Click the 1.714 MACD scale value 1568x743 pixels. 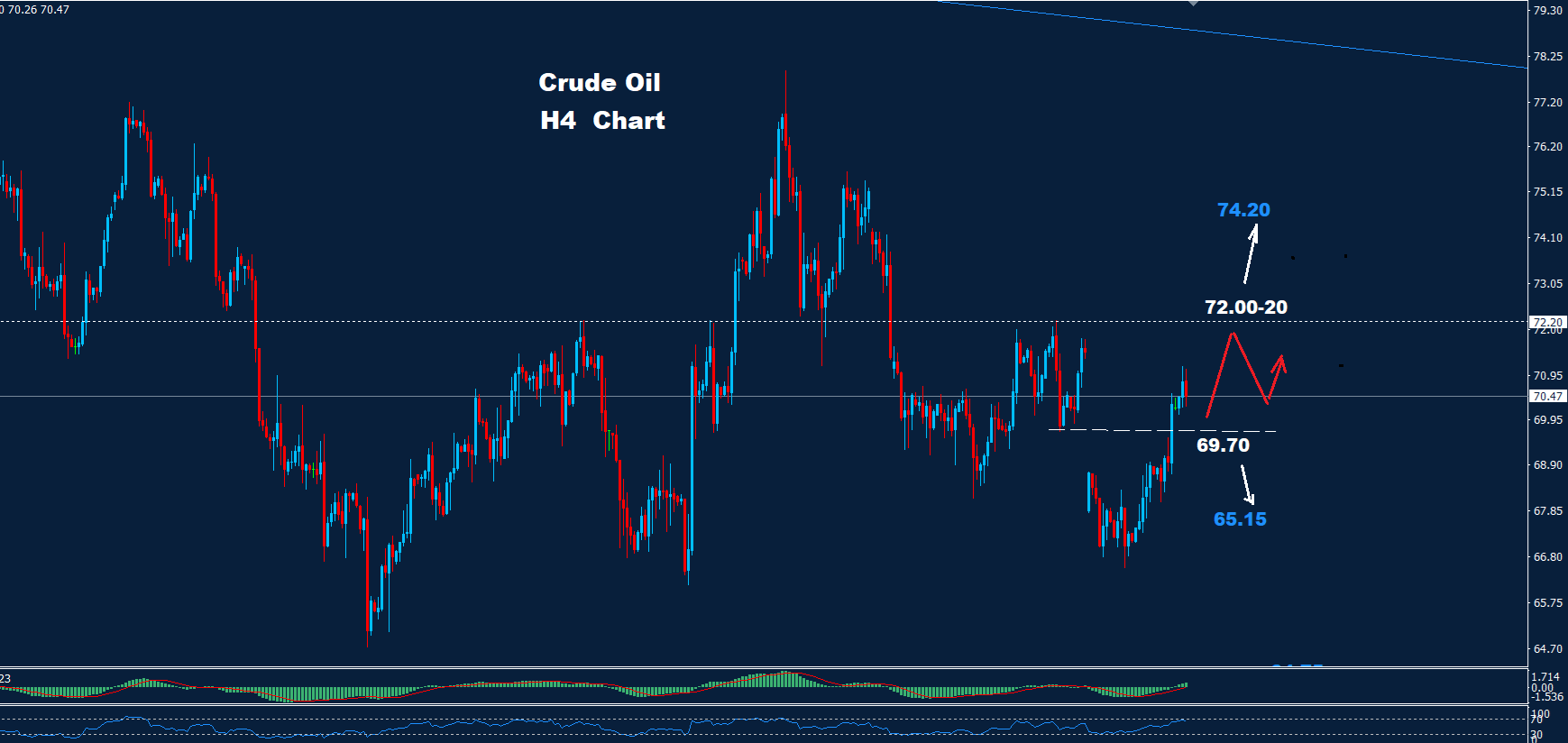tap(1545, 676)
